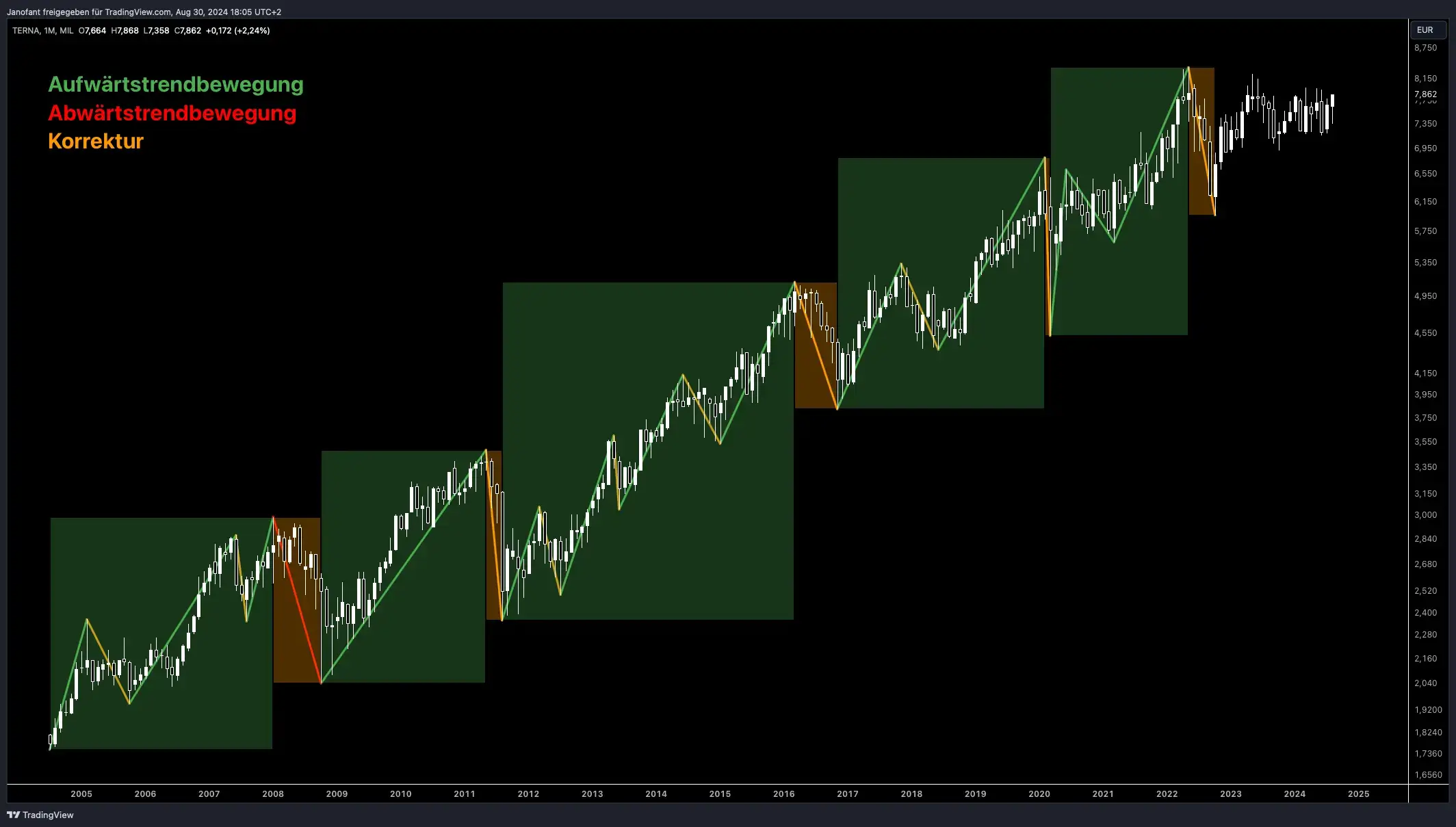This screenshot has width=1456, height=827.
Task: Click the TradingView logo at the bottom
Action: coord(40,815)
